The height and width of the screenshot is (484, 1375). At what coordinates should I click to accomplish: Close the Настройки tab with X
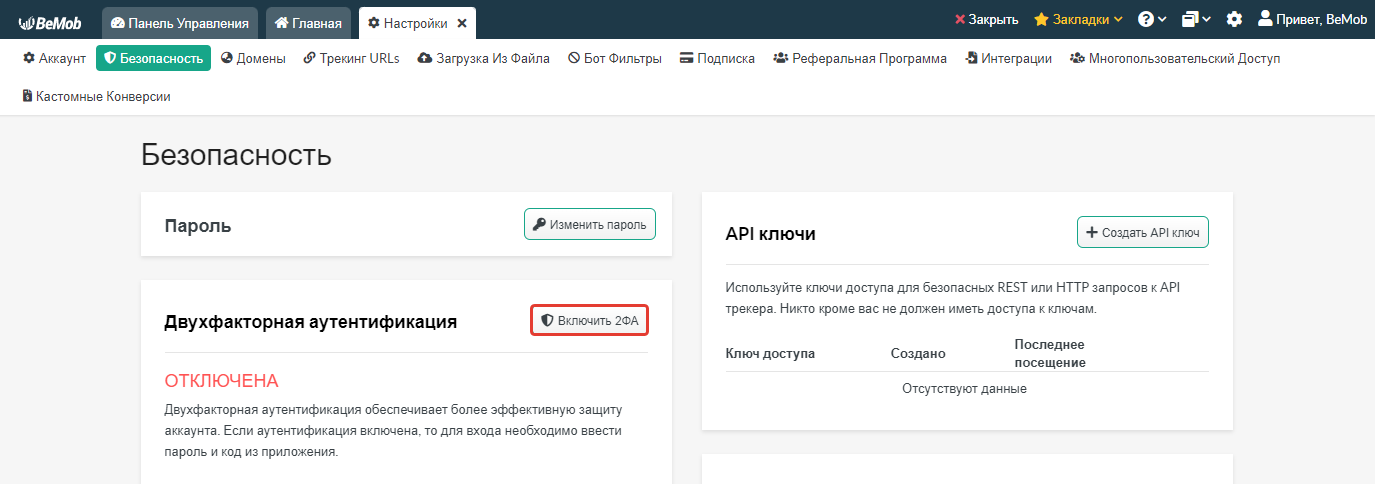click(x=462, y=23)
